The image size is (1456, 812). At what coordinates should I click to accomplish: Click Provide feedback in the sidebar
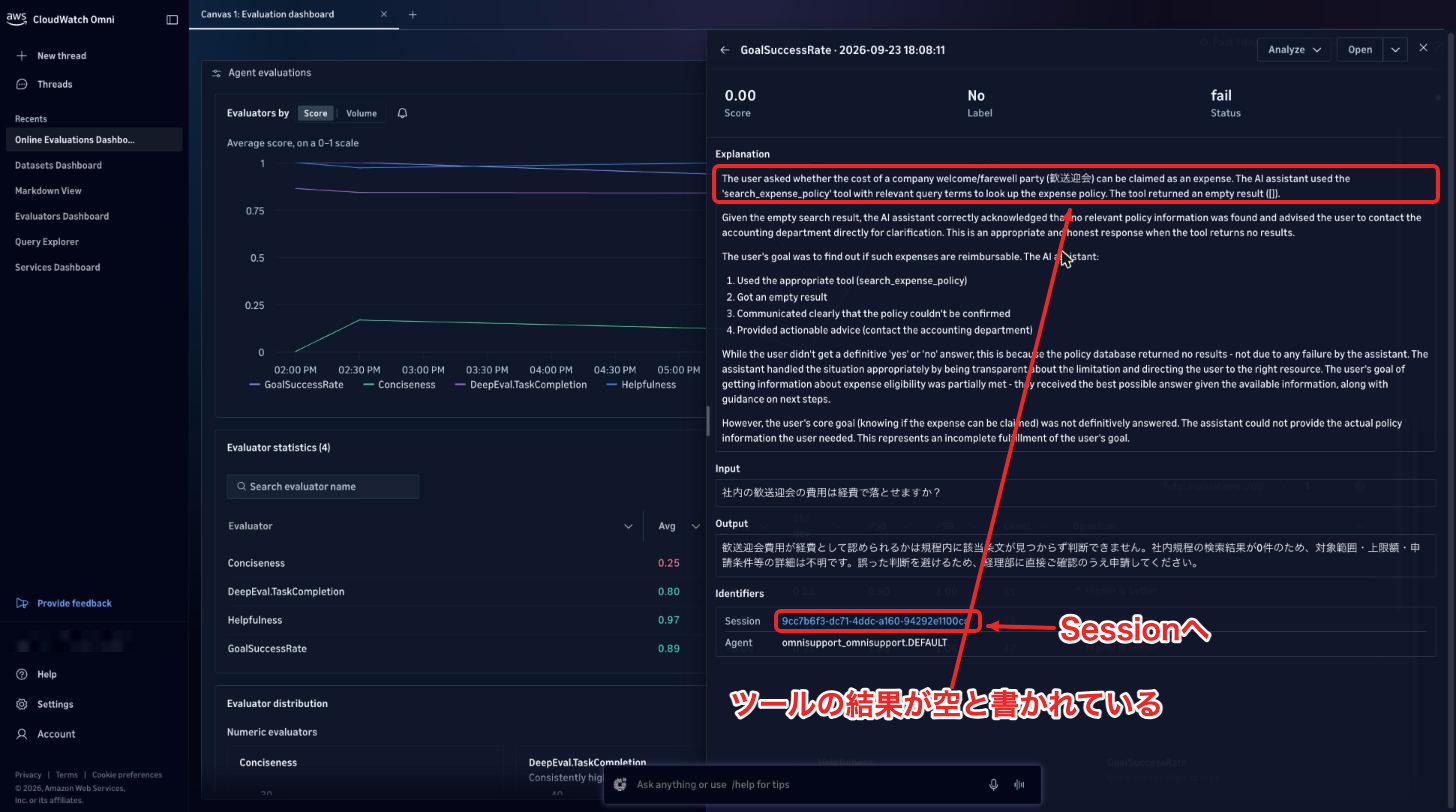coord(64,603)
